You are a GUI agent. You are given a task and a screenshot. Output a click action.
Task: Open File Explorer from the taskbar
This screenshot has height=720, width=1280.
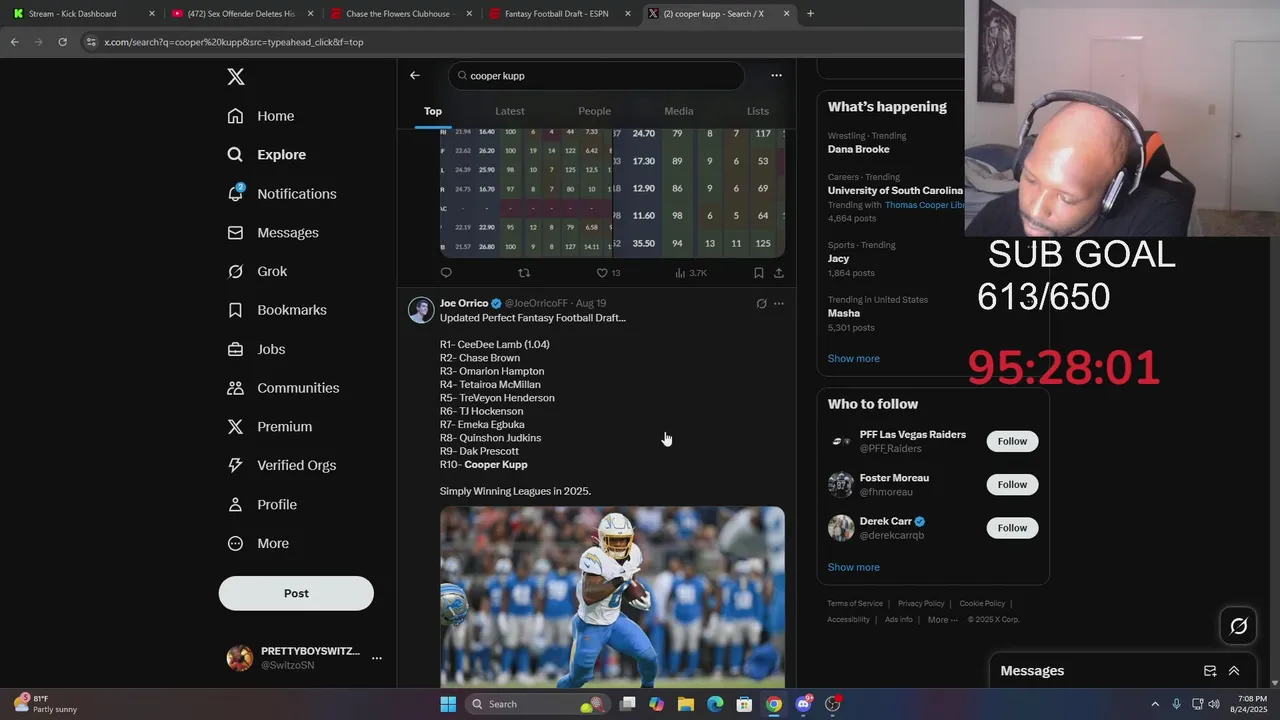[686, 704]
